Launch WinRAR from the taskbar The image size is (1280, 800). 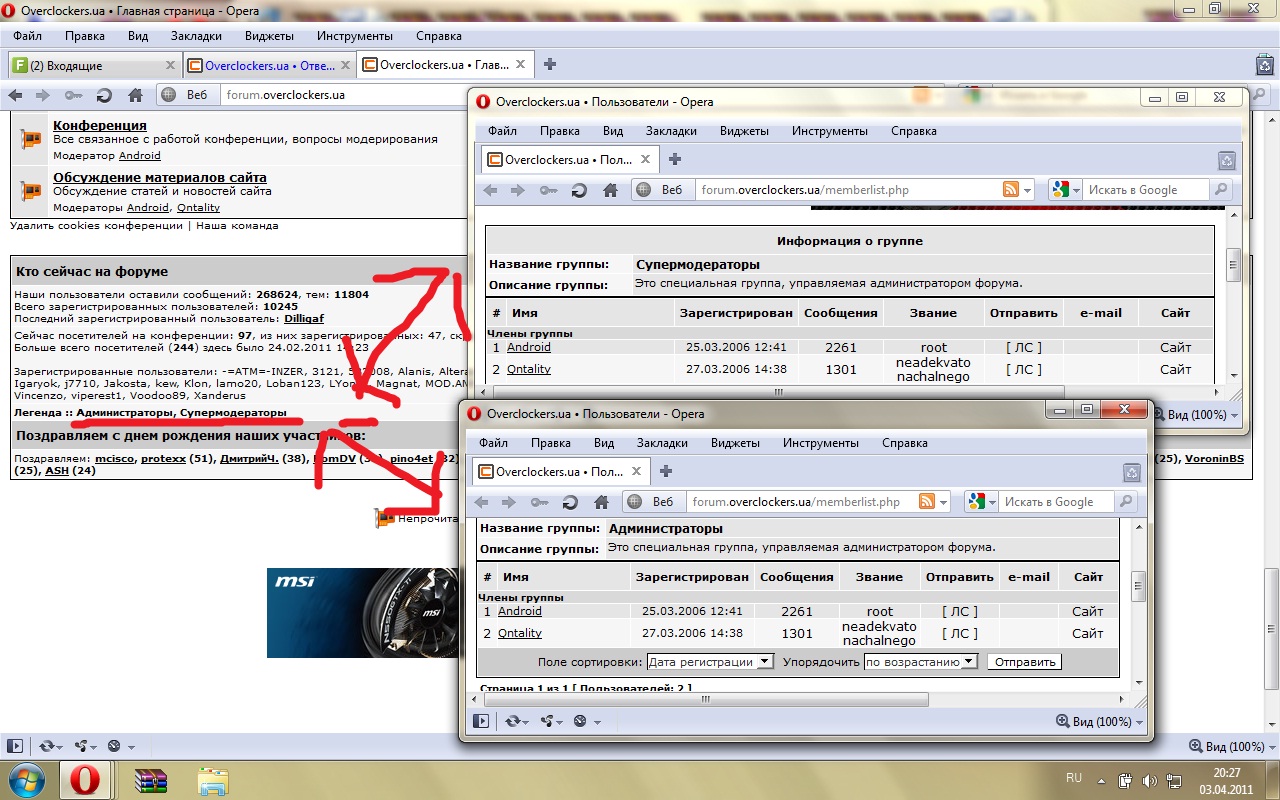click(151, 780)
